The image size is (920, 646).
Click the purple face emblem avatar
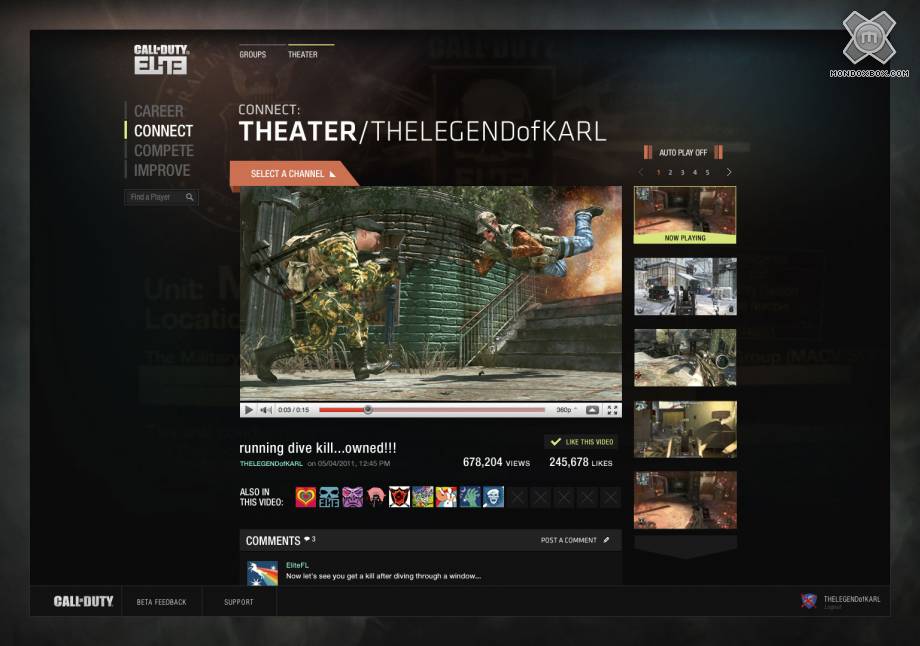(x=353, y=497)
